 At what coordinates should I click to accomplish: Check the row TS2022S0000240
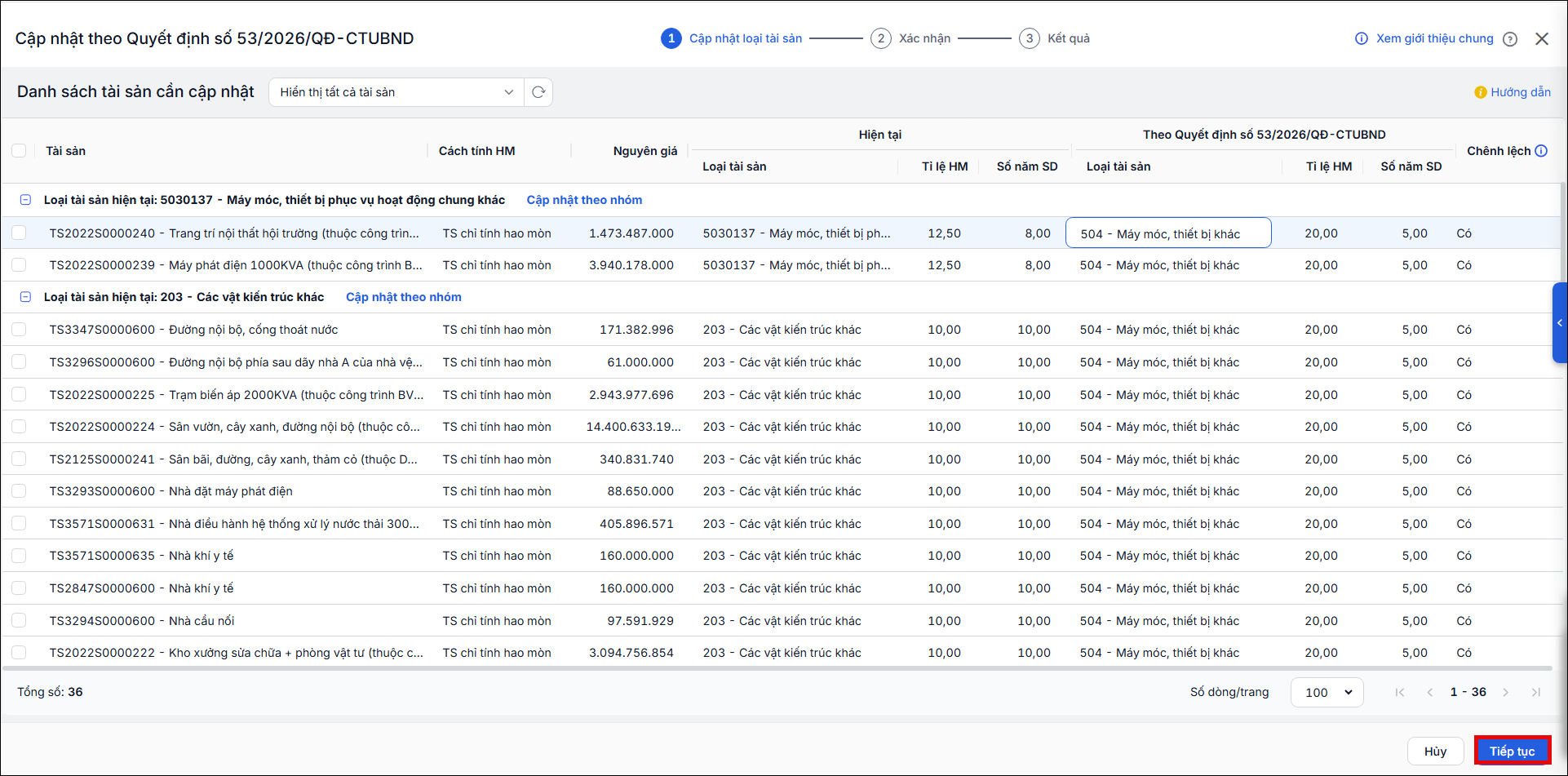tap(19, 233)
